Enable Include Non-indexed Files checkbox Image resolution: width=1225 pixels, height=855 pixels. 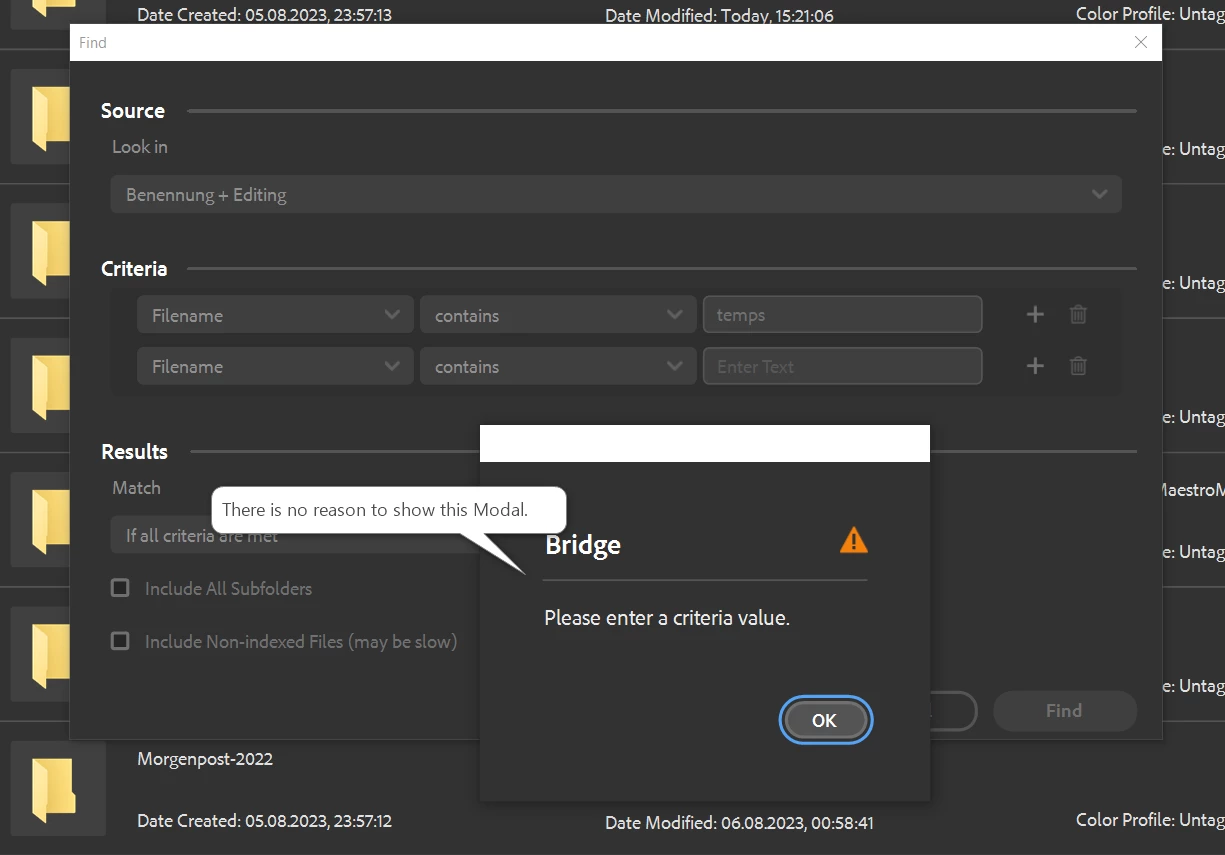coord(120,641)
